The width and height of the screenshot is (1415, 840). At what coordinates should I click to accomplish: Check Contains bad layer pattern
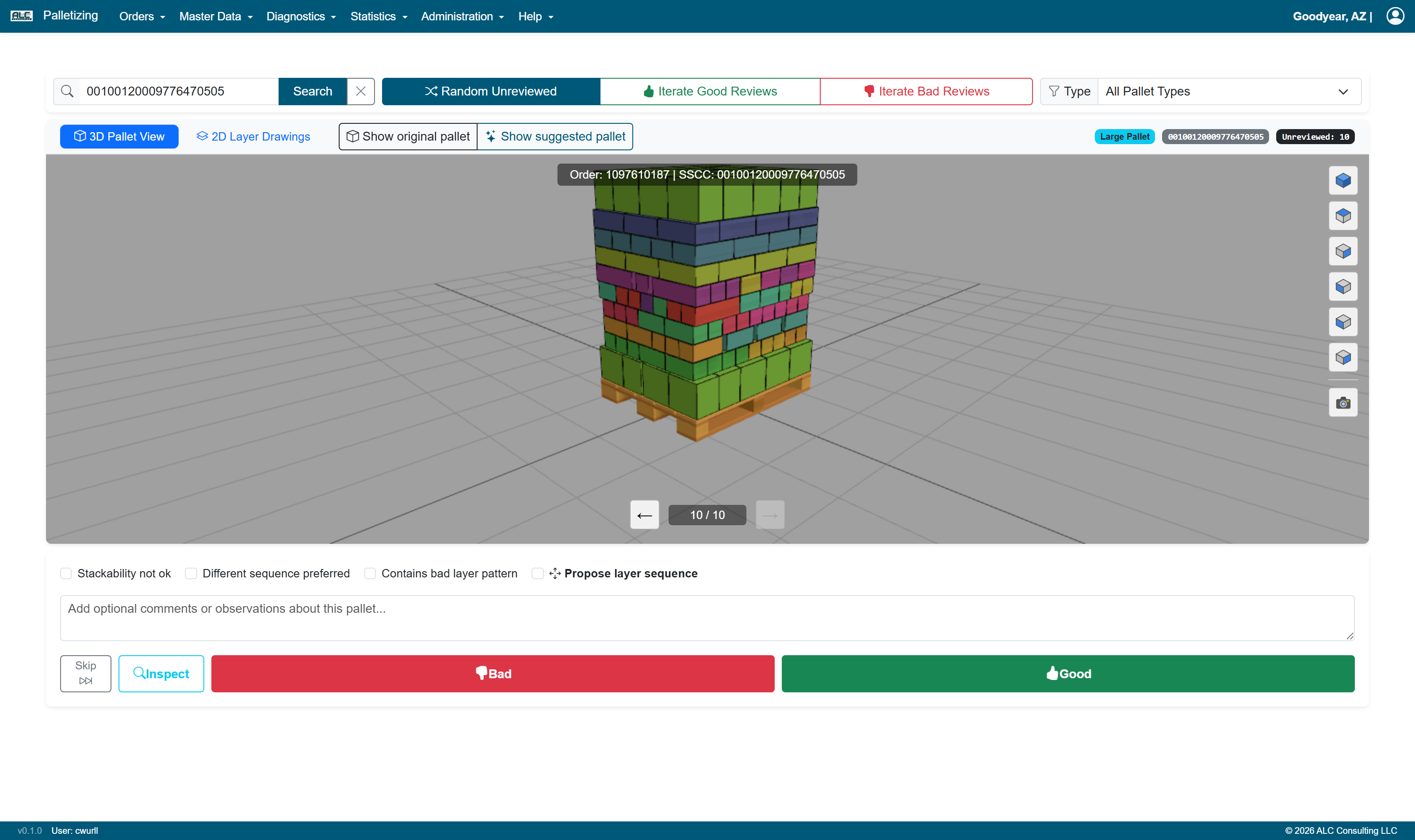[x=370, y=573]
